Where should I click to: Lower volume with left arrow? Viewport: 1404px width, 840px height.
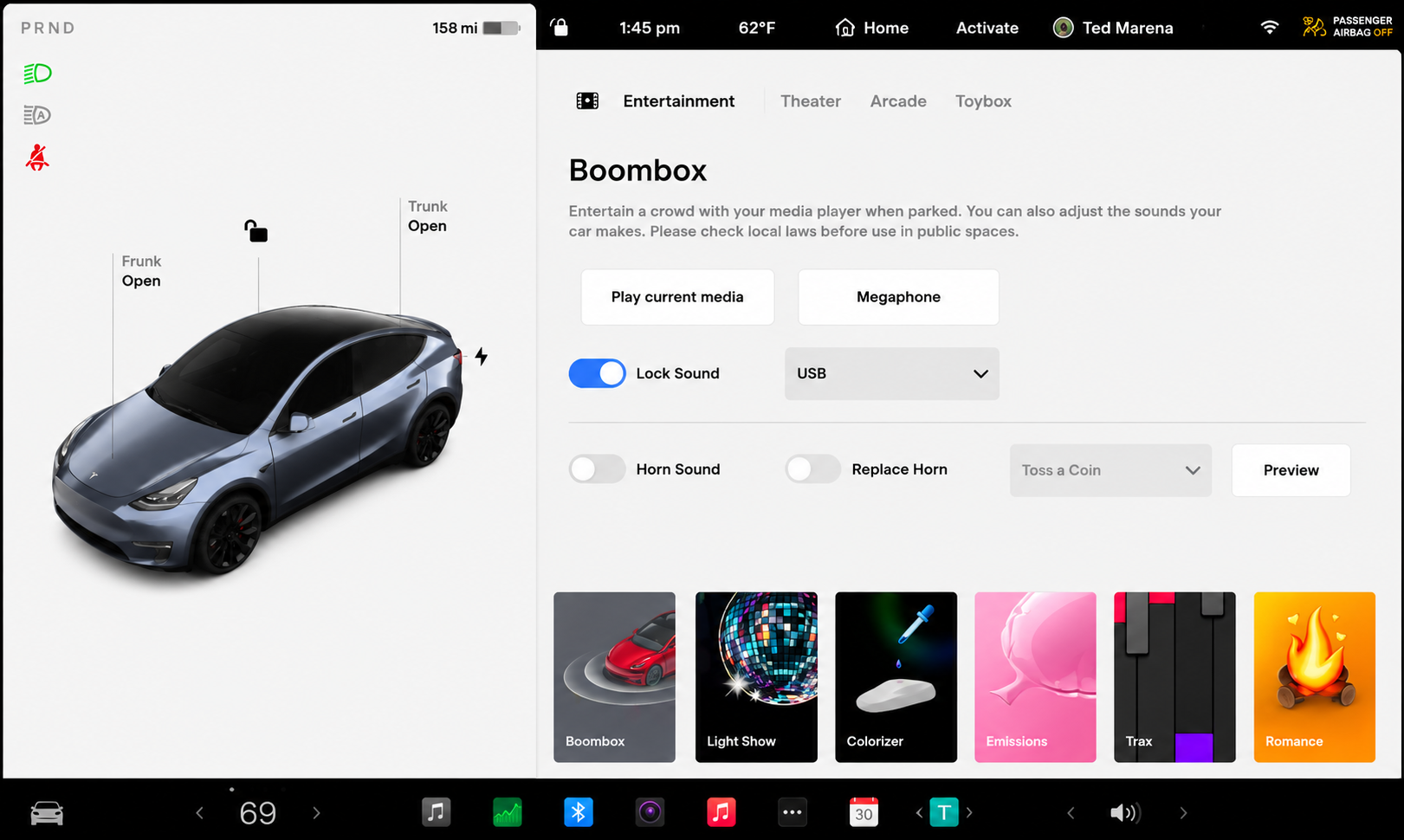[1071, 812]
